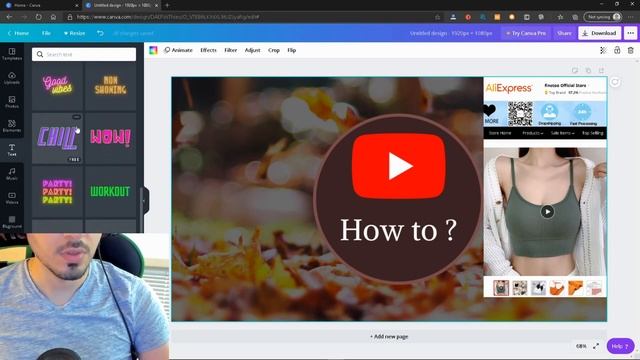This screenshot has width=640, height=360.
Task: Open the Templates sidebar panel
Action: [x=12, y=54]
